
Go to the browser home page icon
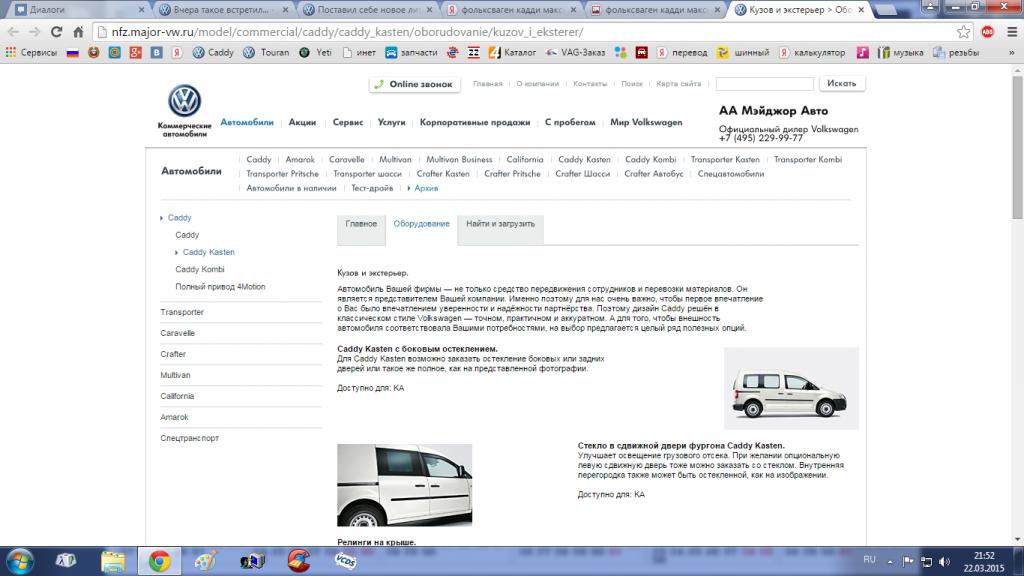click(78, 31)
